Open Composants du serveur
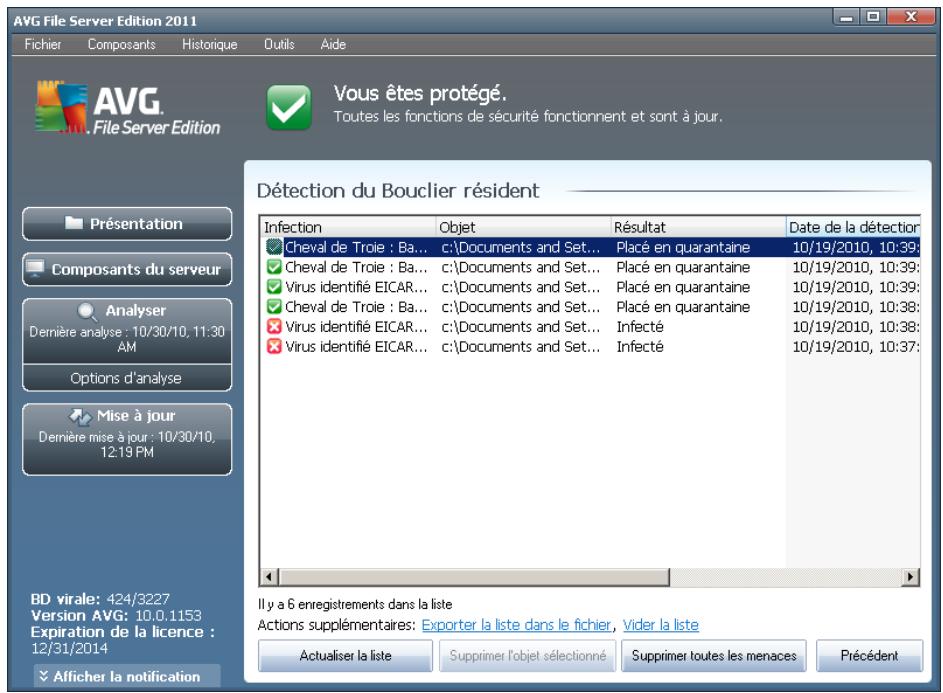The height and width of the screenshot is (693, 943). tap(127, 269)
